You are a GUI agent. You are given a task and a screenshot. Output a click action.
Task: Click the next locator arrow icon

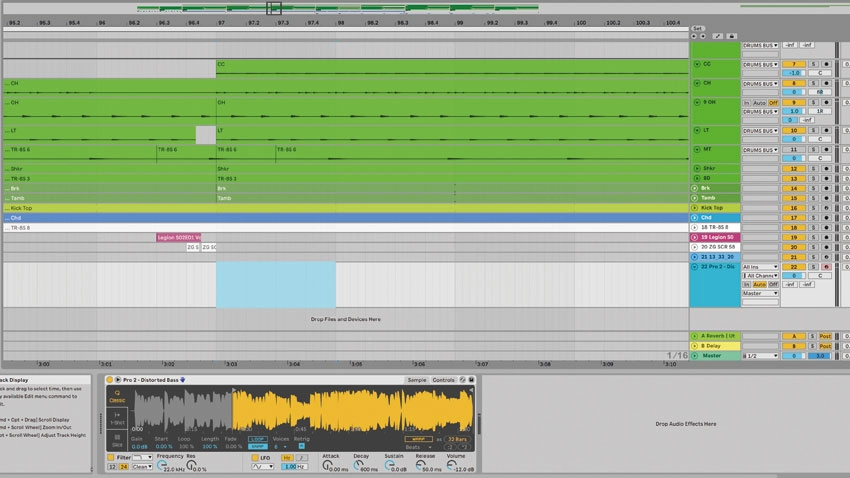click(703, 36)
